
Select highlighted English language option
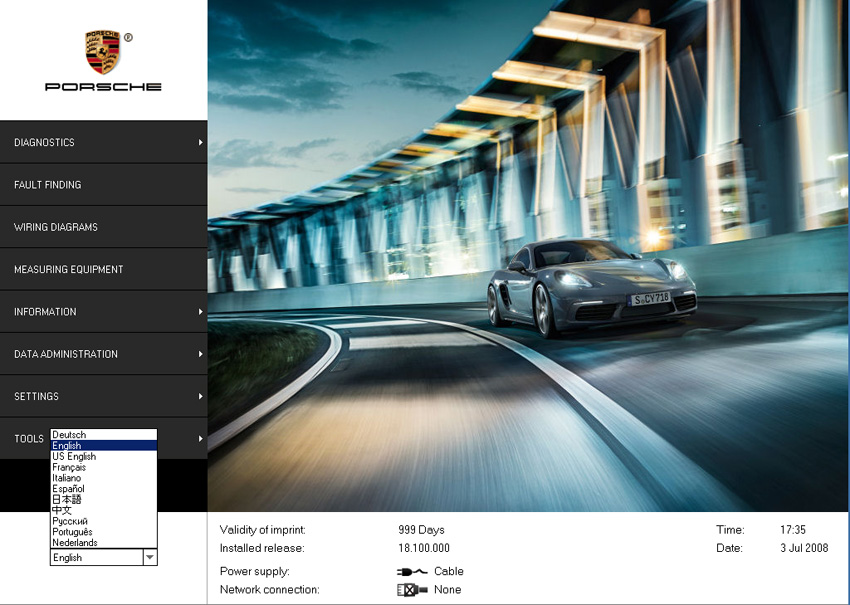pyautogui.click(x=104, y=446)
